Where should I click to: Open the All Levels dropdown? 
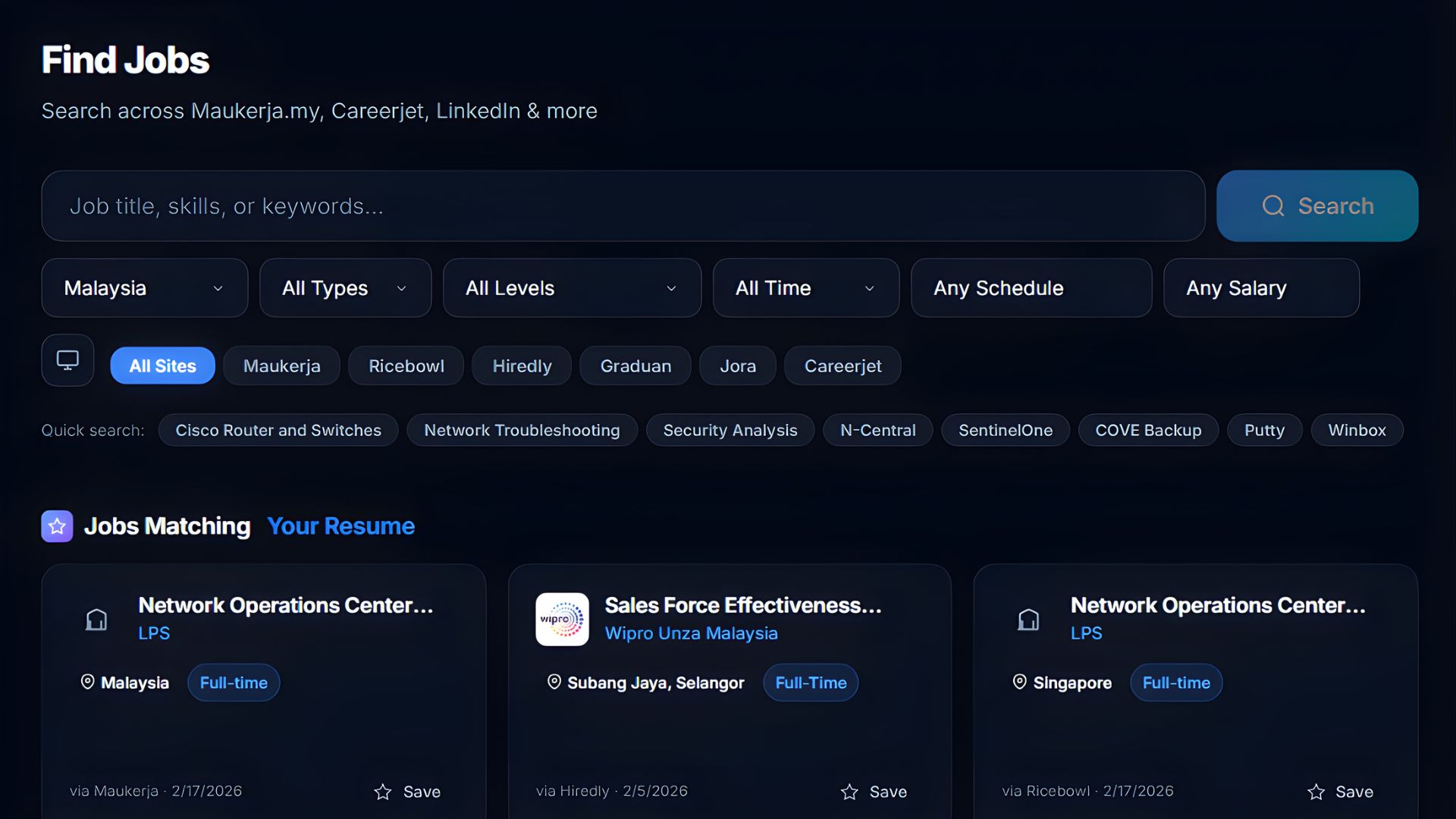572,288
